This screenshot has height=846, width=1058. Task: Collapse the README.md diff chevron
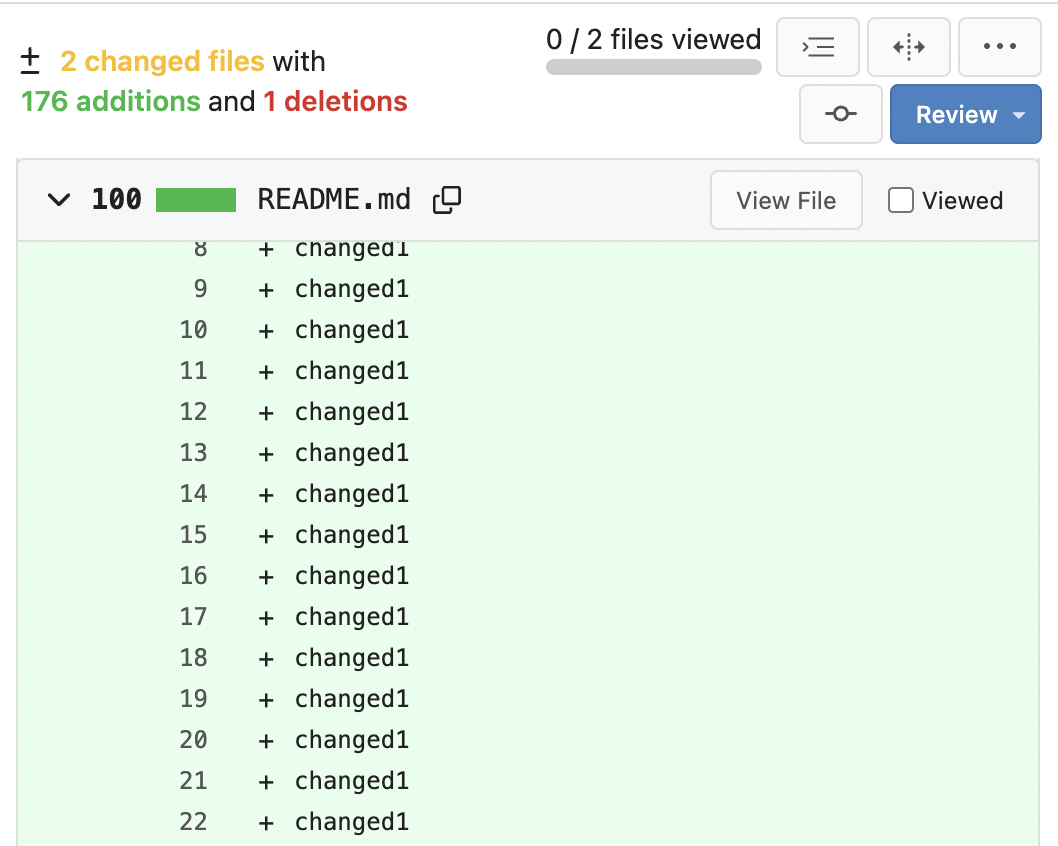[x=59, y=200]
